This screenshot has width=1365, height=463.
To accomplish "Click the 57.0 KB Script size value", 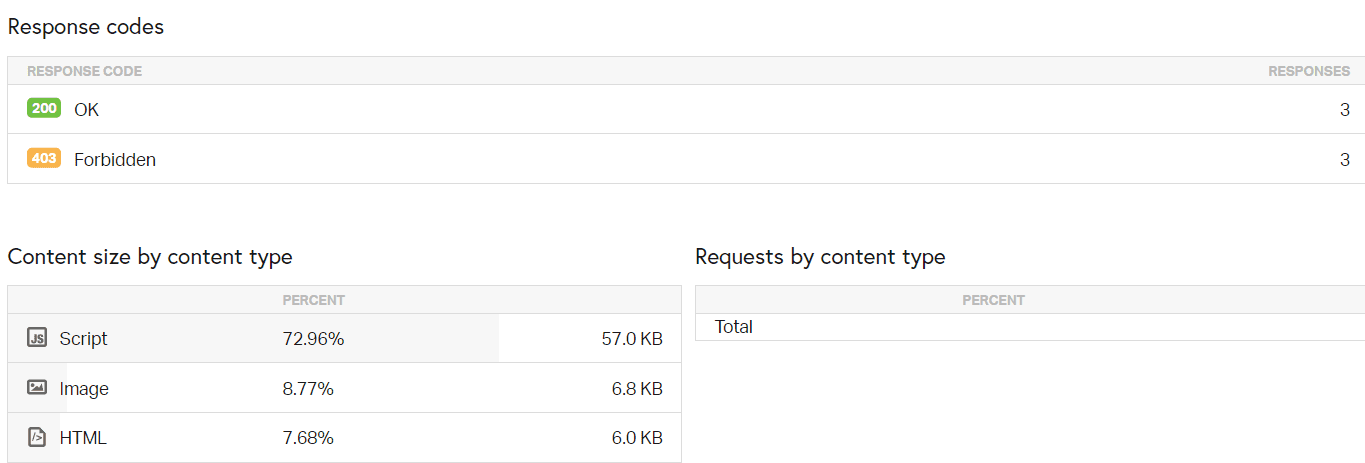I will coord(631,339).
